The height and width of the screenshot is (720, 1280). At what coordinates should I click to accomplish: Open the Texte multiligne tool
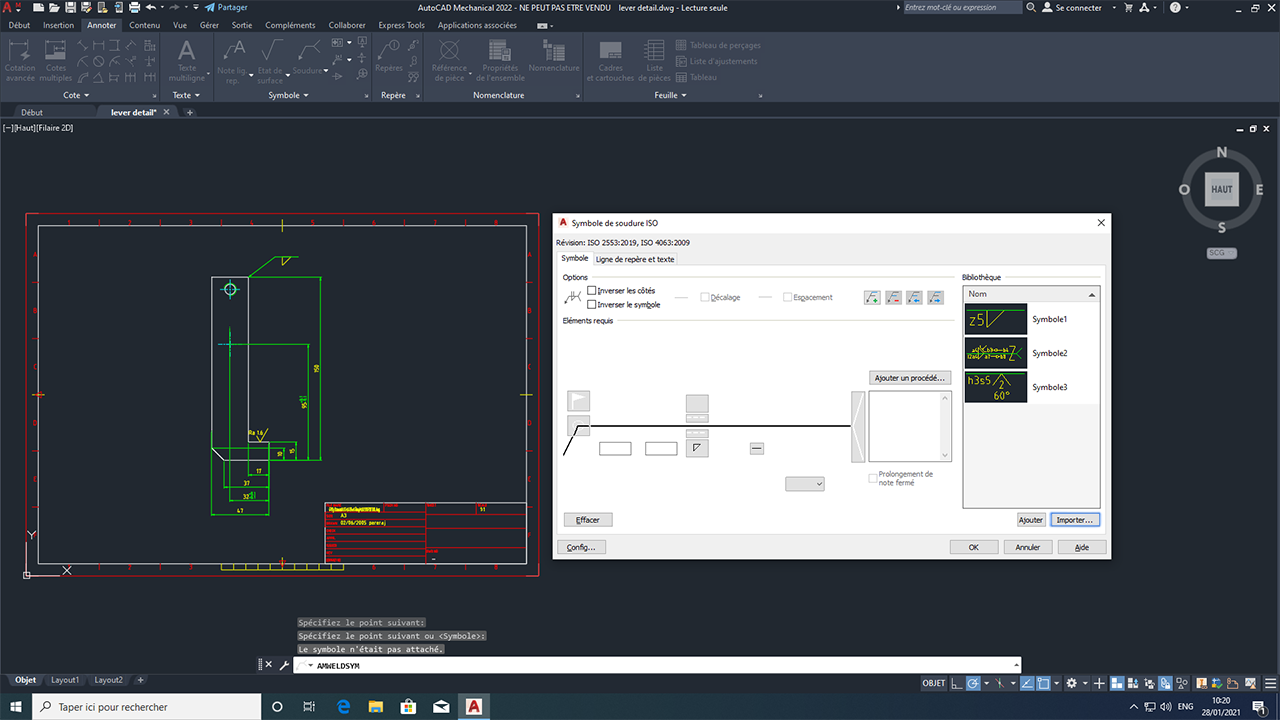pyautogui.click(x=186, y=60)
